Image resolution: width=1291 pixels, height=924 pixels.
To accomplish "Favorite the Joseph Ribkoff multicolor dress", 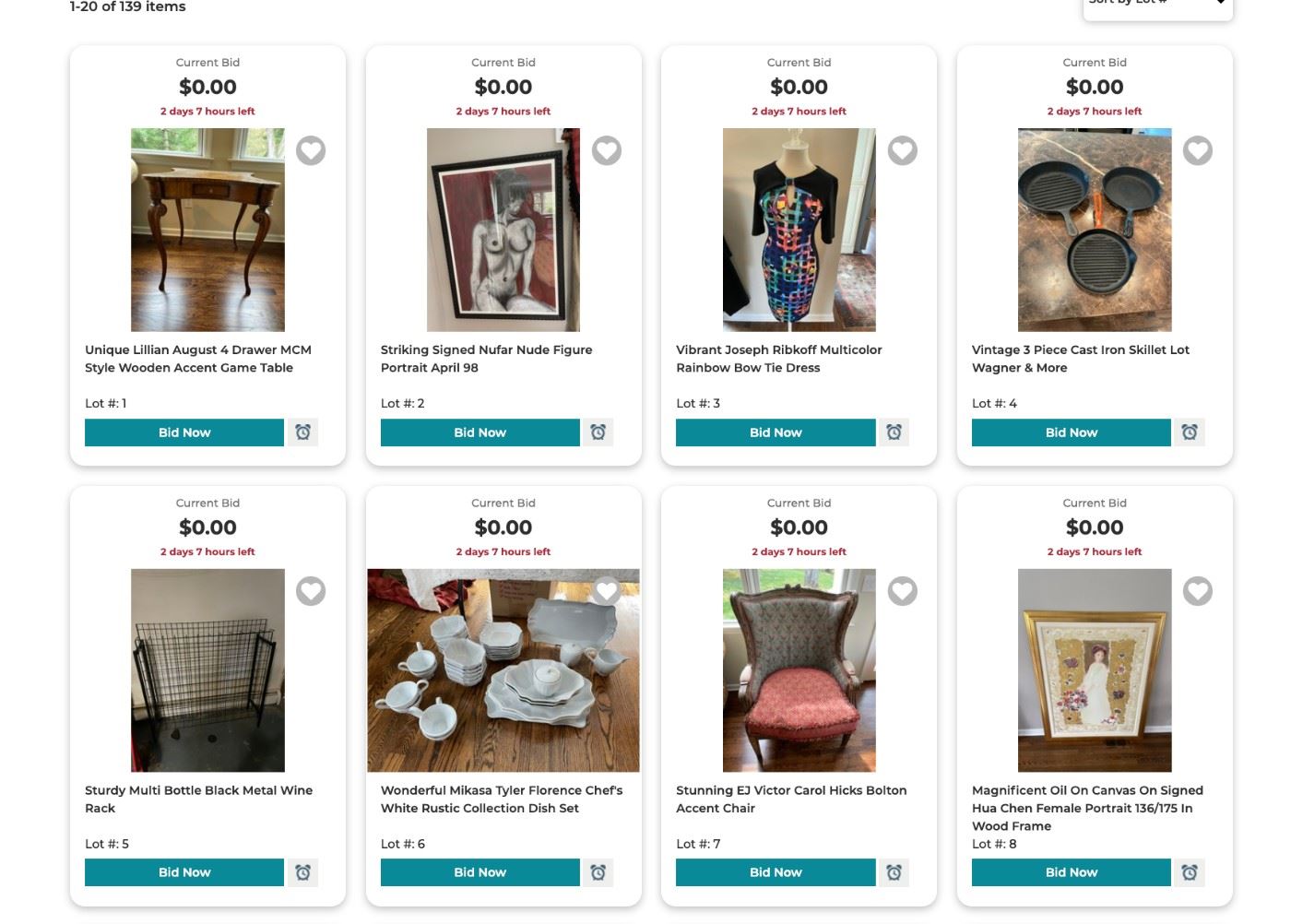I will pyautogui.click(x=902, y=150).
